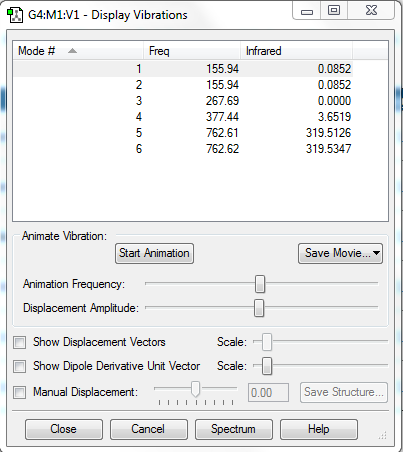The image size is (403, 452).
Task: Select vibration mode 4 row
Action: (183, 117)
